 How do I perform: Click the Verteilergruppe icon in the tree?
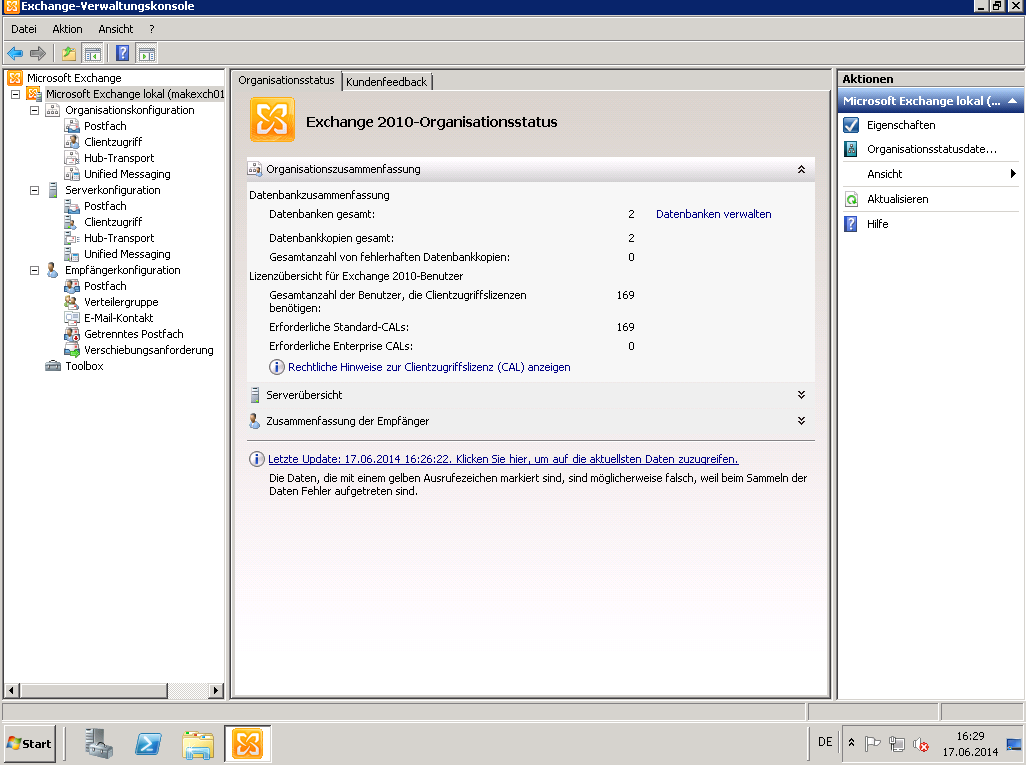(72, 302)
